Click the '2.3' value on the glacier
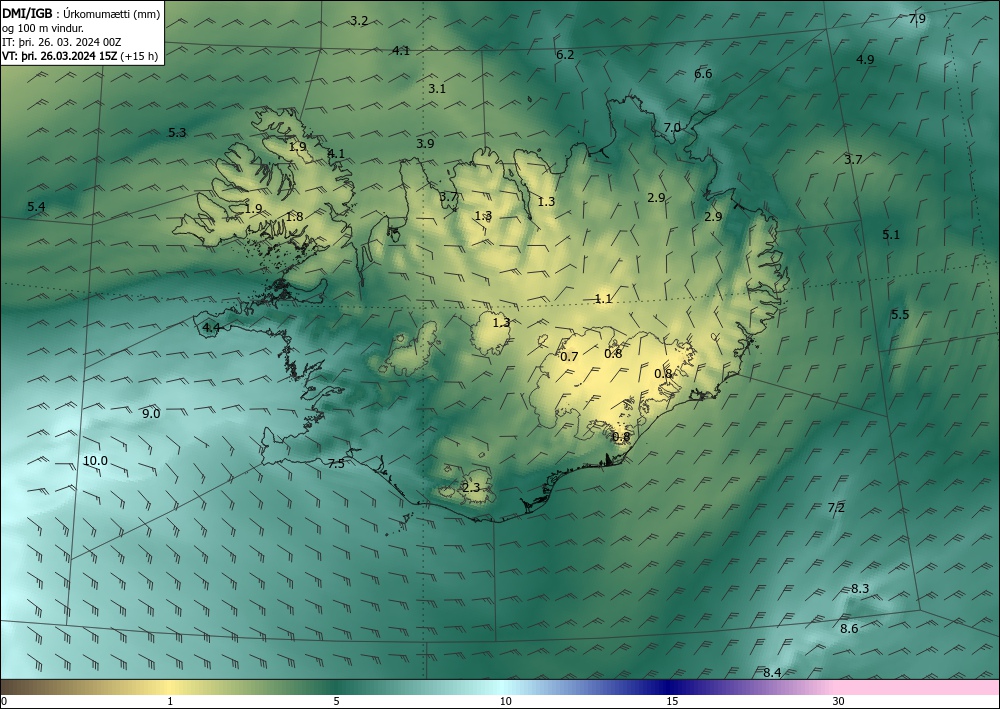Viewport: 1000px width, 709px height. [x=471, y=488]
